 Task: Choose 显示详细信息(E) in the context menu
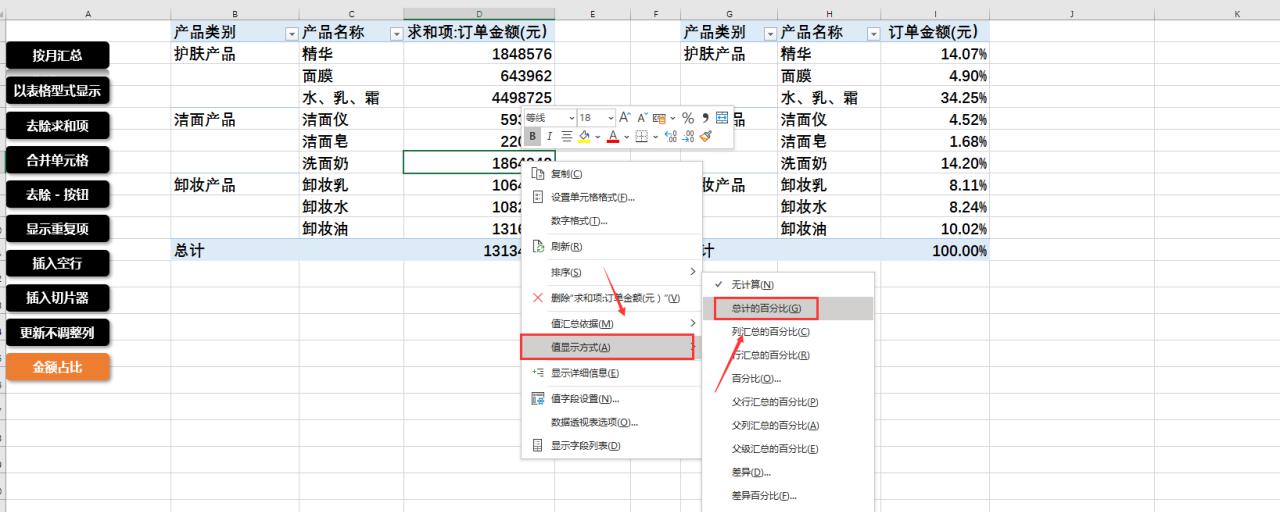coord(611,373)
